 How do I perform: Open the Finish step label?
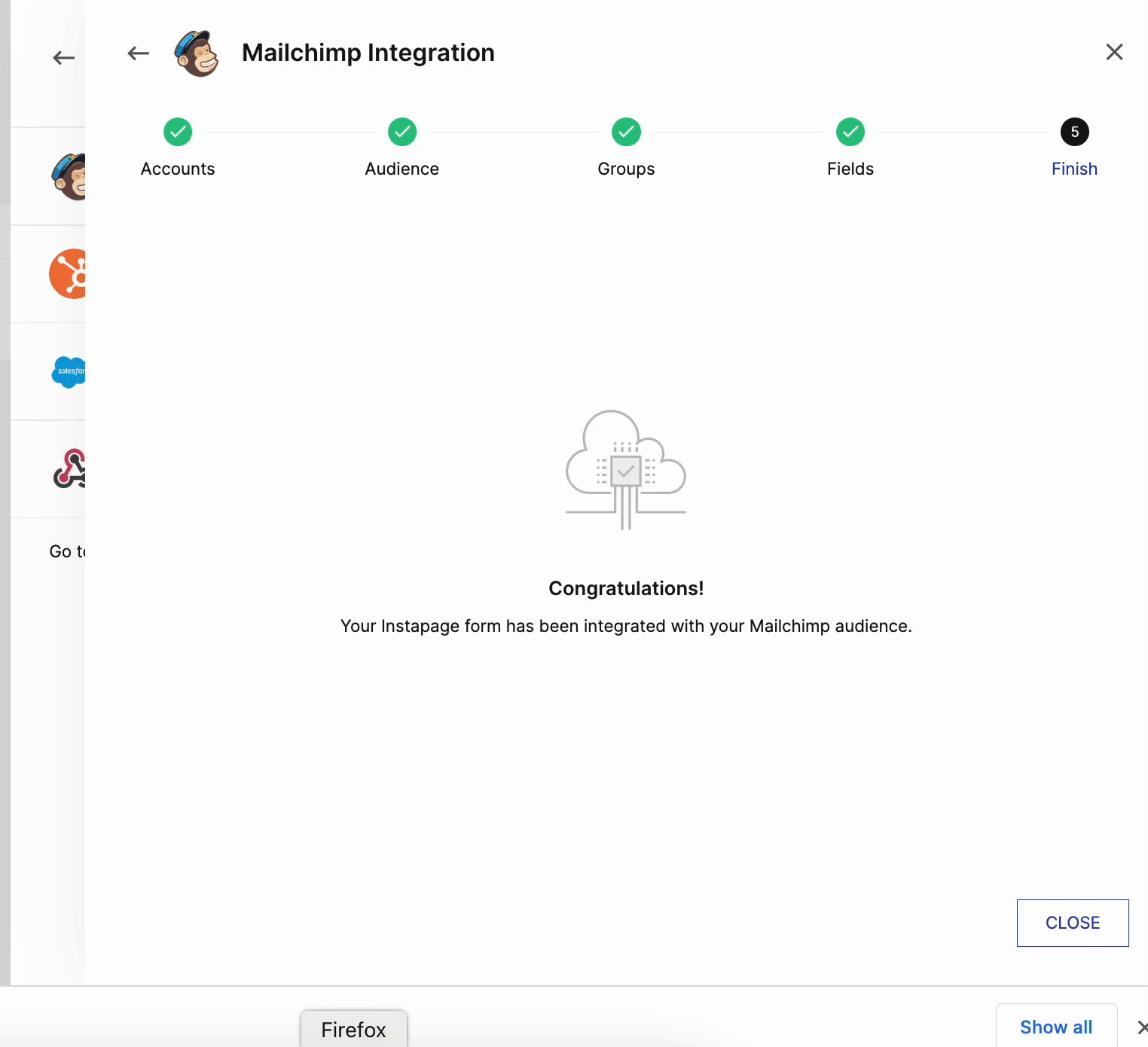pyautogui.click(x=1074, y=169)
